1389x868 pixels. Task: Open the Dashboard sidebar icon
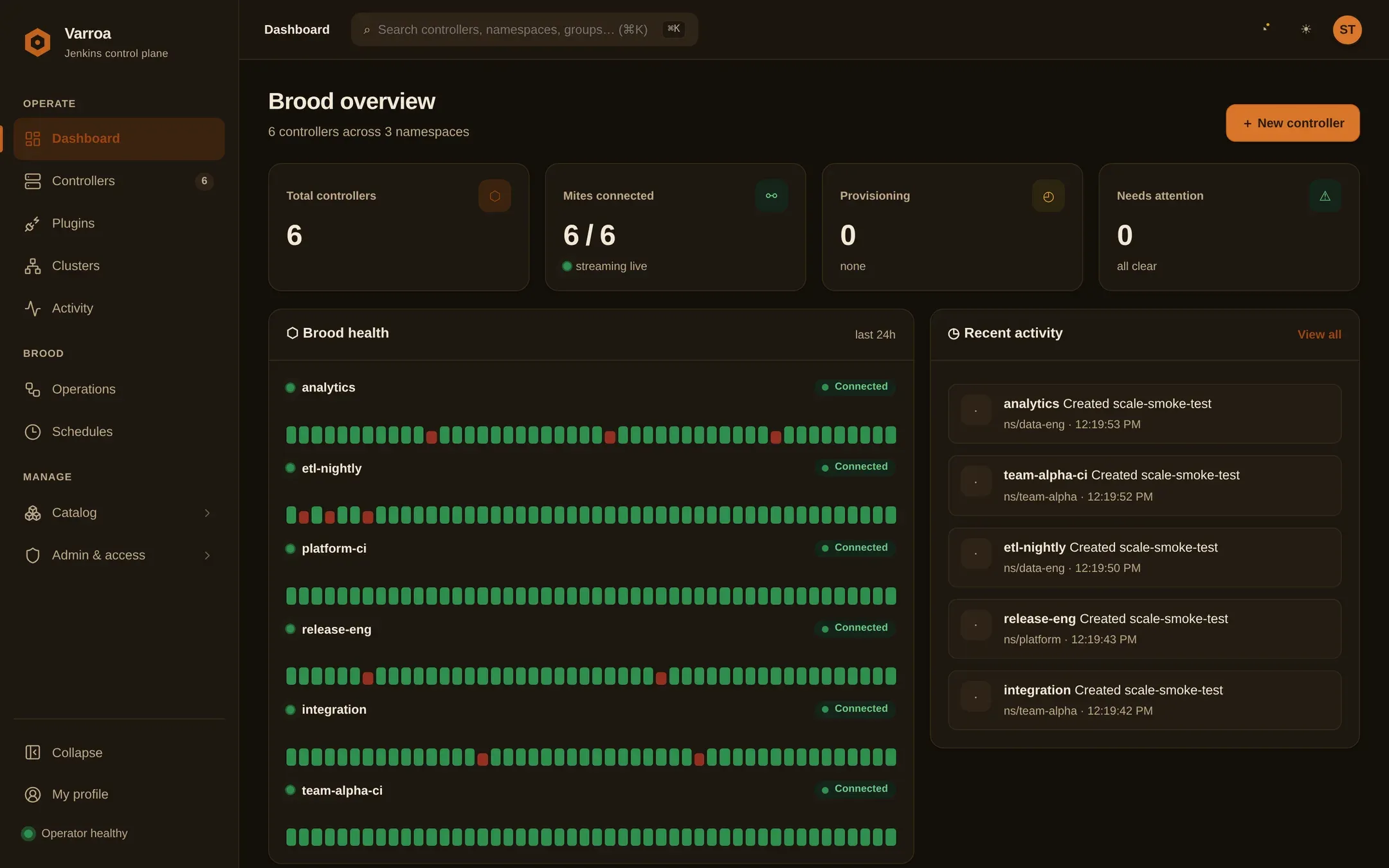(x=33, y=139)
